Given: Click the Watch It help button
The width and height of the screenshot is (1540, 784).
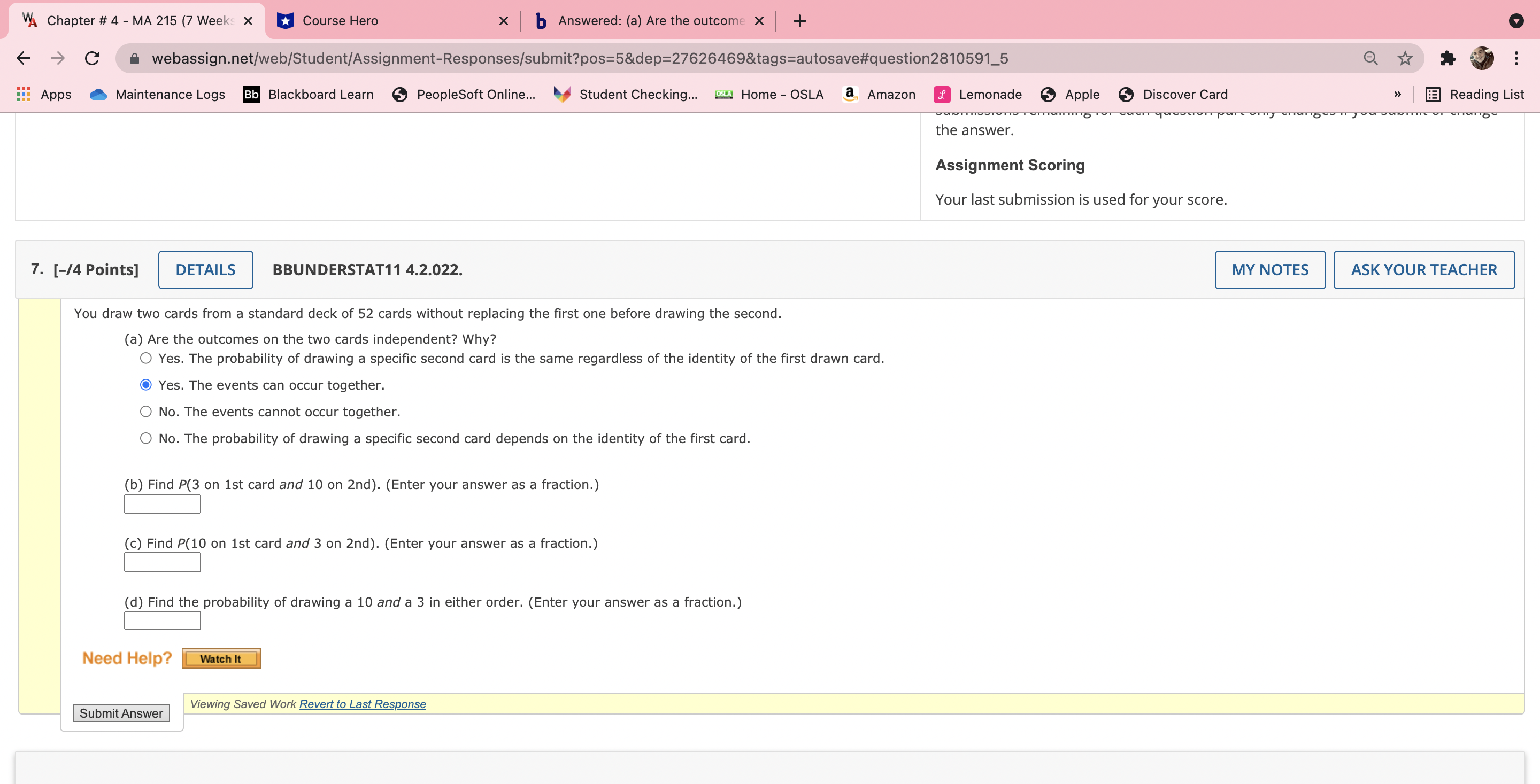Looking at the screenshot, I should point(221,658).
